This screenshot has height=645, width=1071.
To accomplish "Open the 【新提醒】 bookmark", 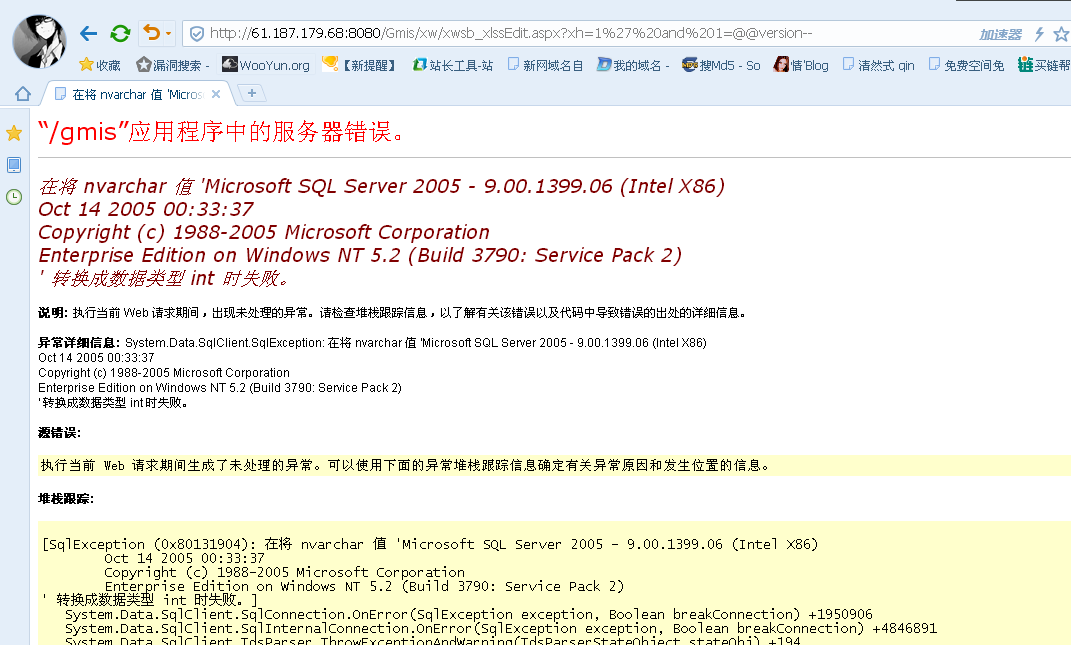I will coord(359,65).
